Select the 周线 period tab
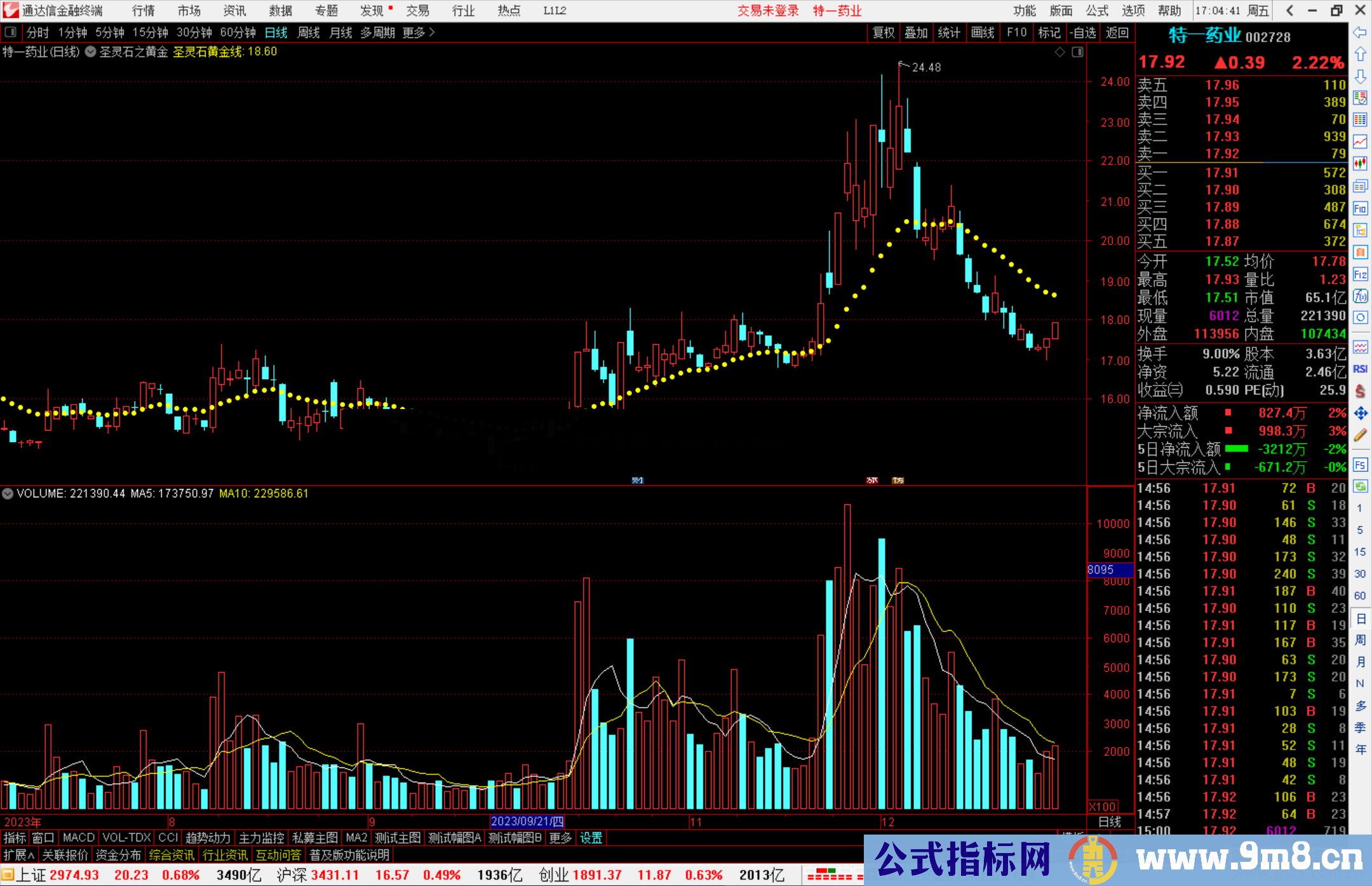The image size is (1372, 886). [x=309, y=32]
